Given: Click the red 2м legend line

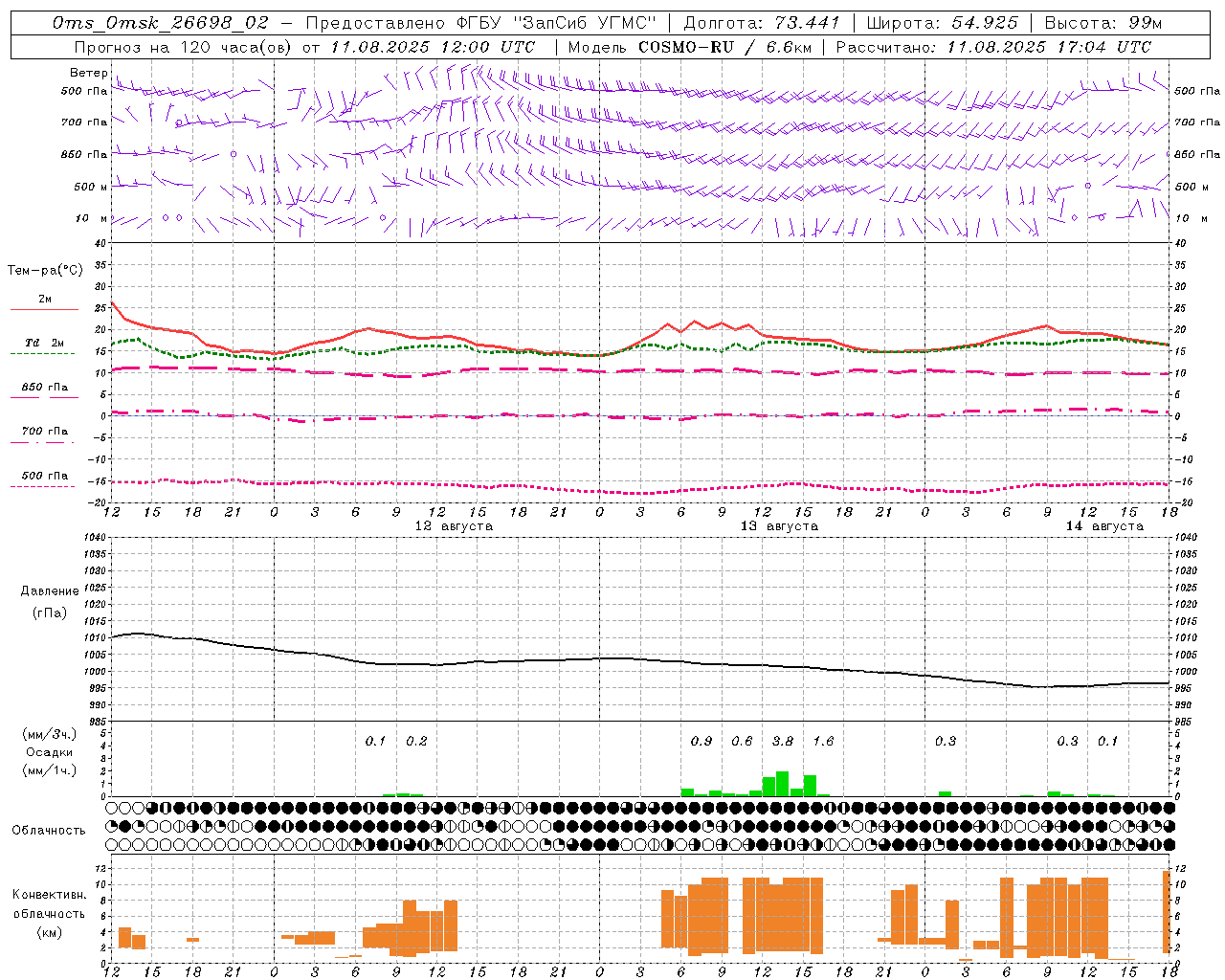Looking at the screenshot, I should click(44, 309).
